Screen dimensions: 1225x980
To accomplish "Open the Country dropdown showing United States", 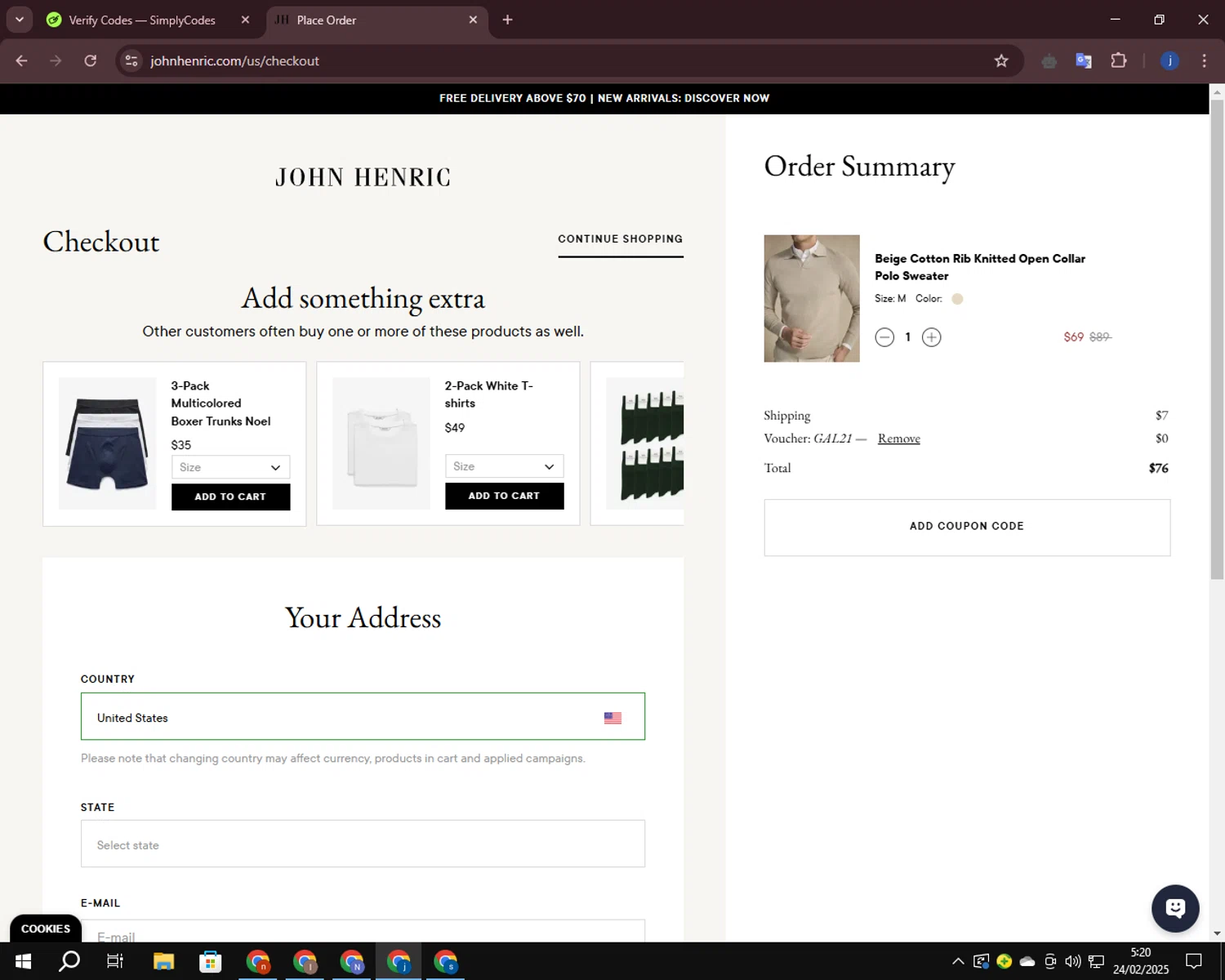I will [363, 716].
